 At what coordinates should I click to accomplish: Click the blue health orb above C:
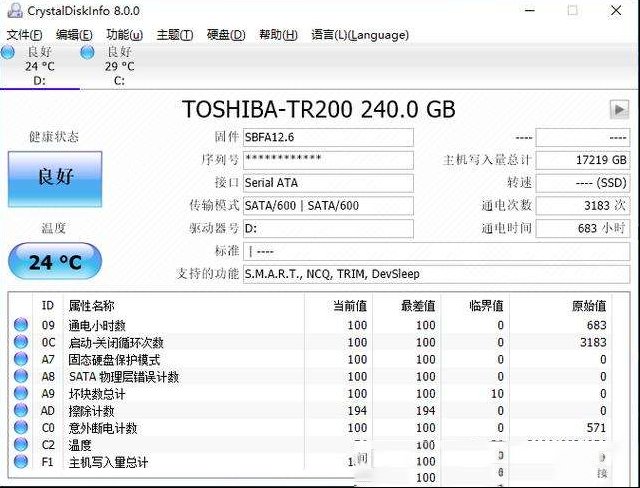coord(87,52)
